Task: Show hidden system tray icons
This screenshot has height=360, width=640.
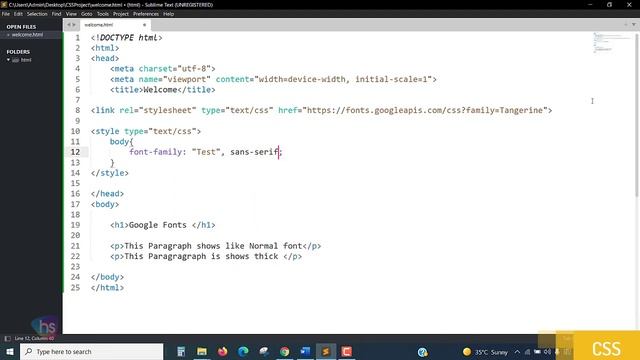Action: pos(517,352)
